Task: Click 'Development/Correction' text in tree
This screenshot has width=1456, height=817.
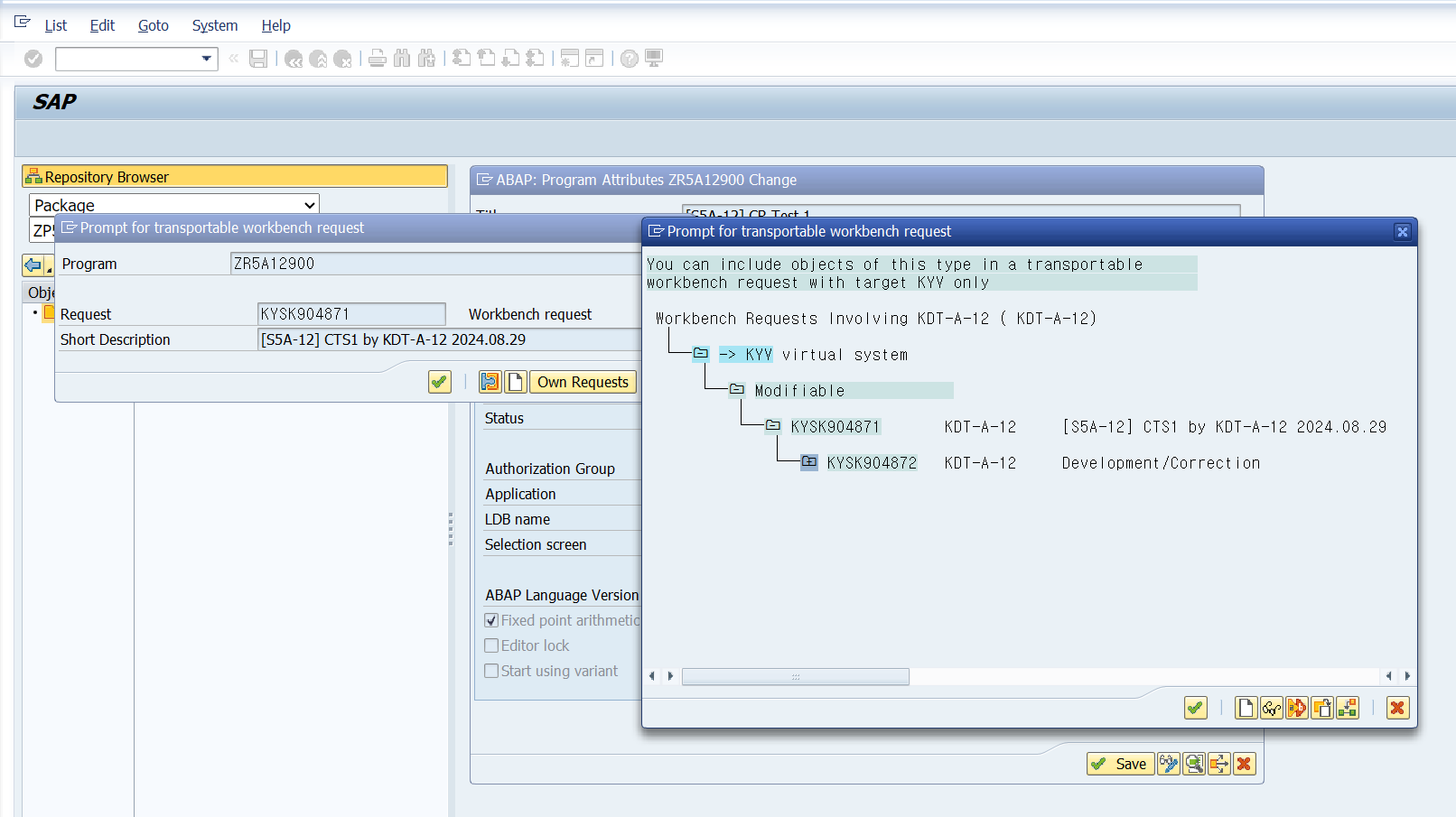Action: click(x=1161, y=463)
